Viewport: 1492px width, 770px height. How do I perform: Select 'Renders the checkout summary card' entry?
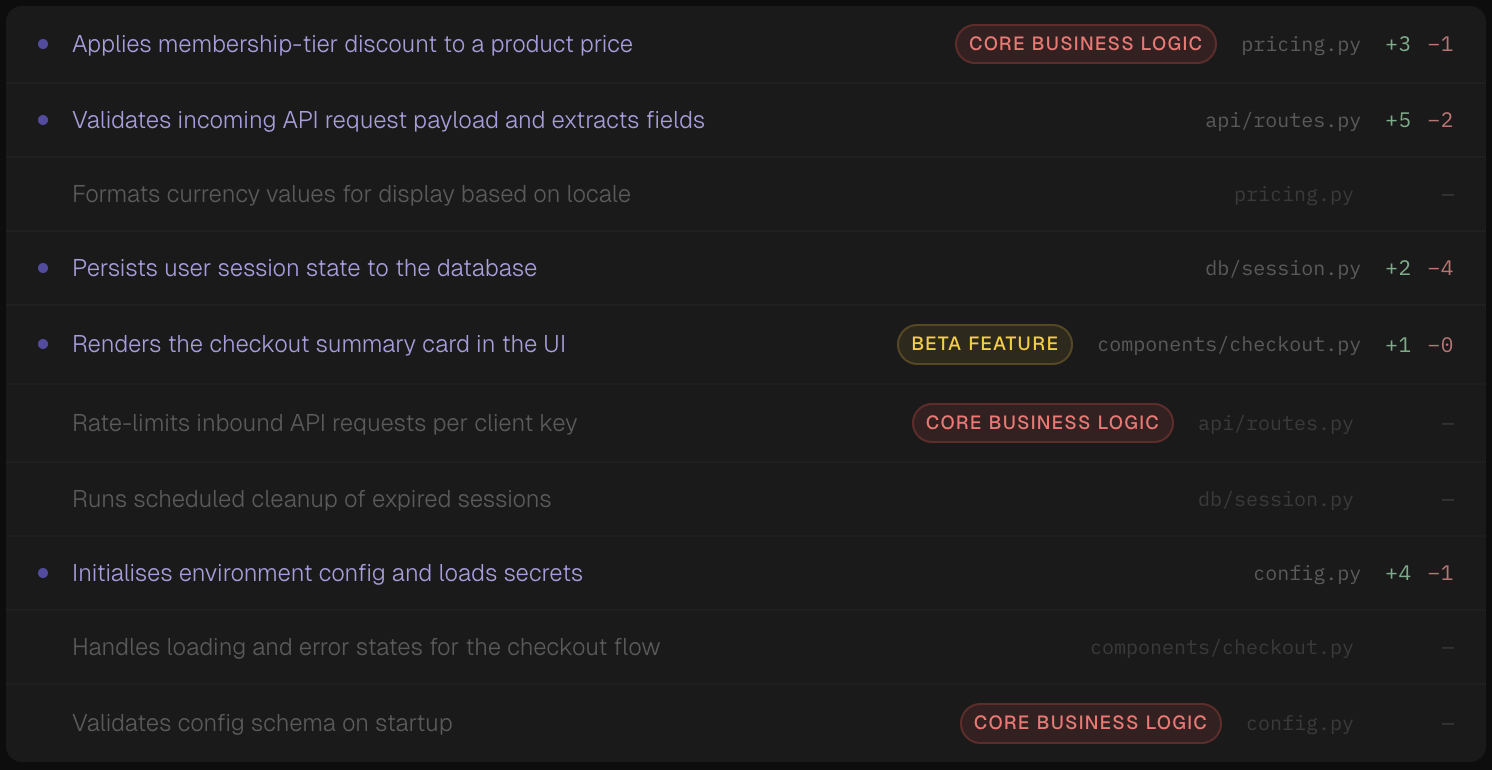(319, 344)
